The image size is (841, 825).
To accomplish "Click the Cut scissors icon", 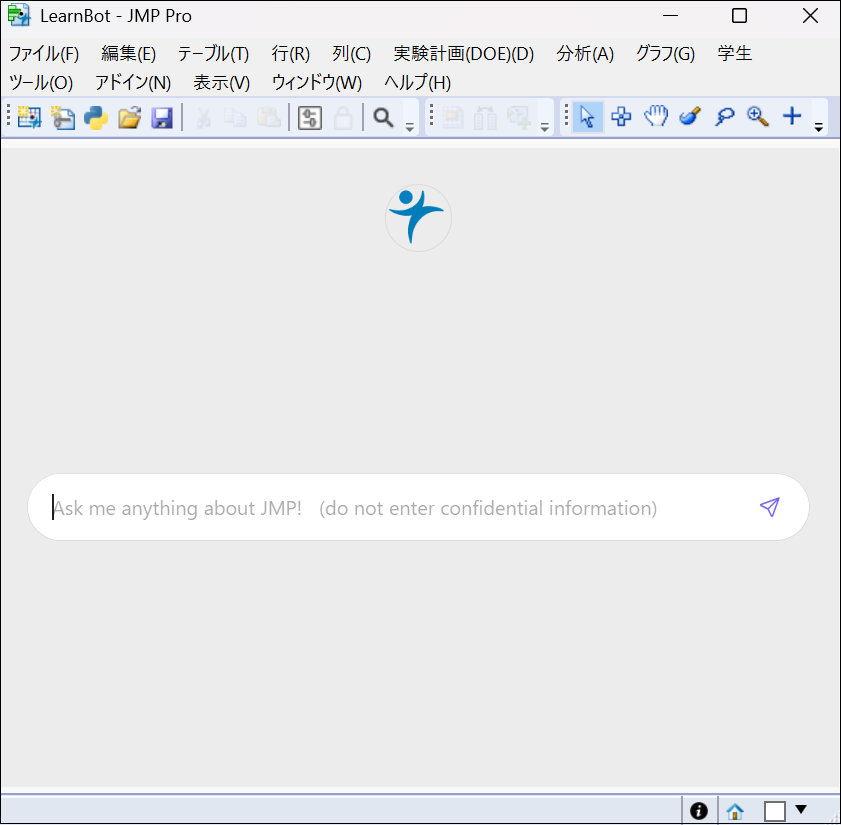I will [x=203, y=117].
